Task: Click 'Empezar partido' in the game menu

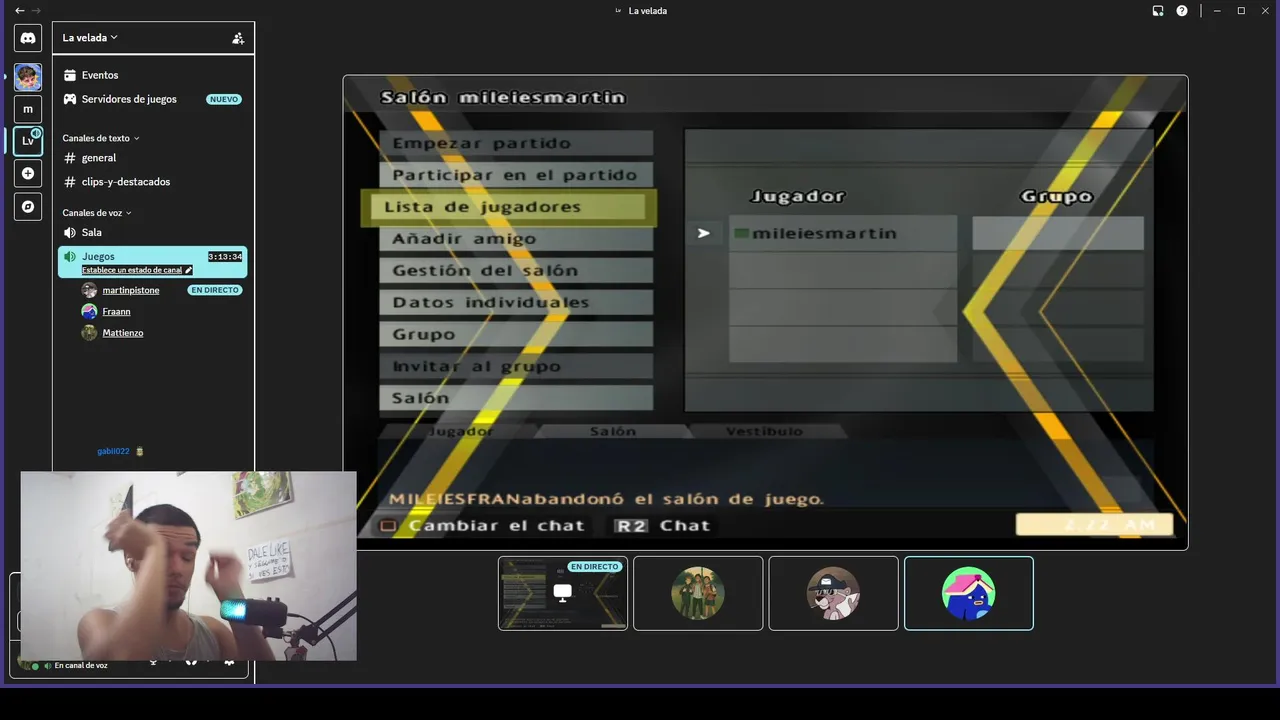Action: (516, 143)
